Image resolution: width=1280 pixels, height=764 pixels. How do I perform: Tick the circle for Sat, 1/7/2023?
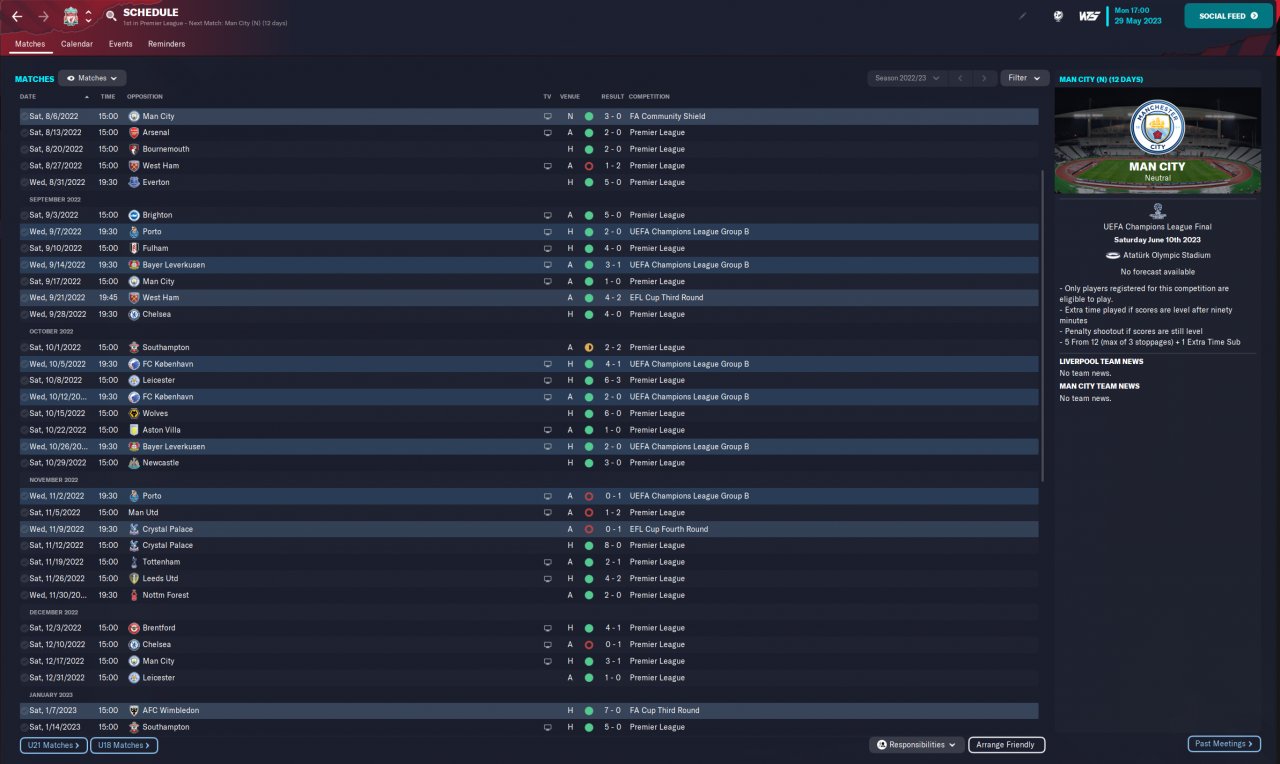[x=24, y=710]
